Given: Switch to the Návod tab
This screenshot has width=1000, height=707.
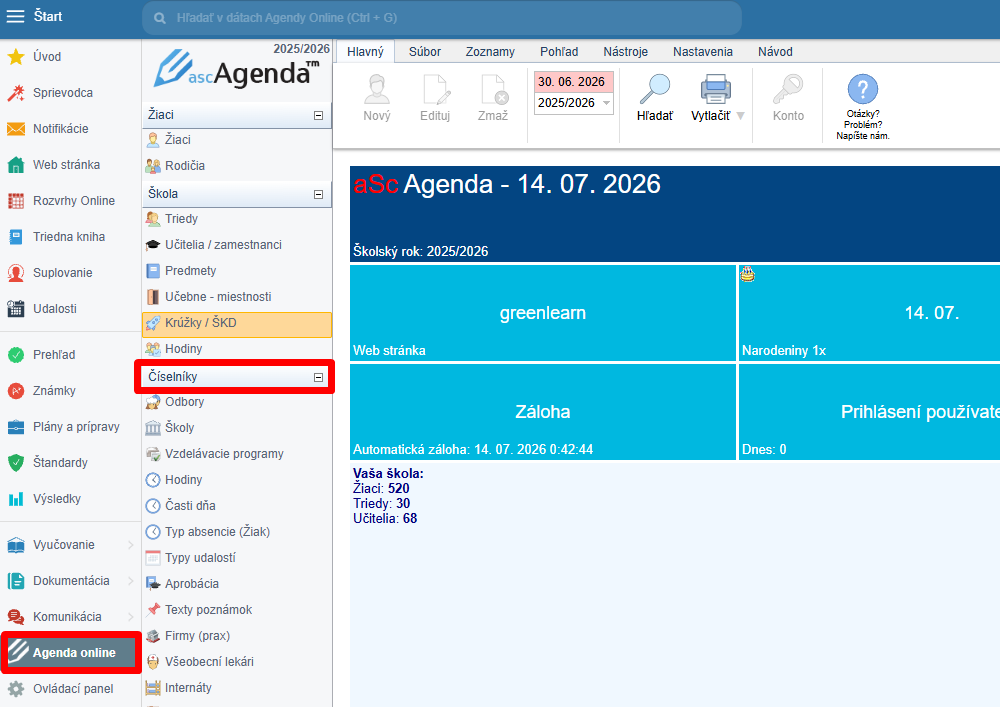Looking at the screenshot, I should click(x=776, y=52).
